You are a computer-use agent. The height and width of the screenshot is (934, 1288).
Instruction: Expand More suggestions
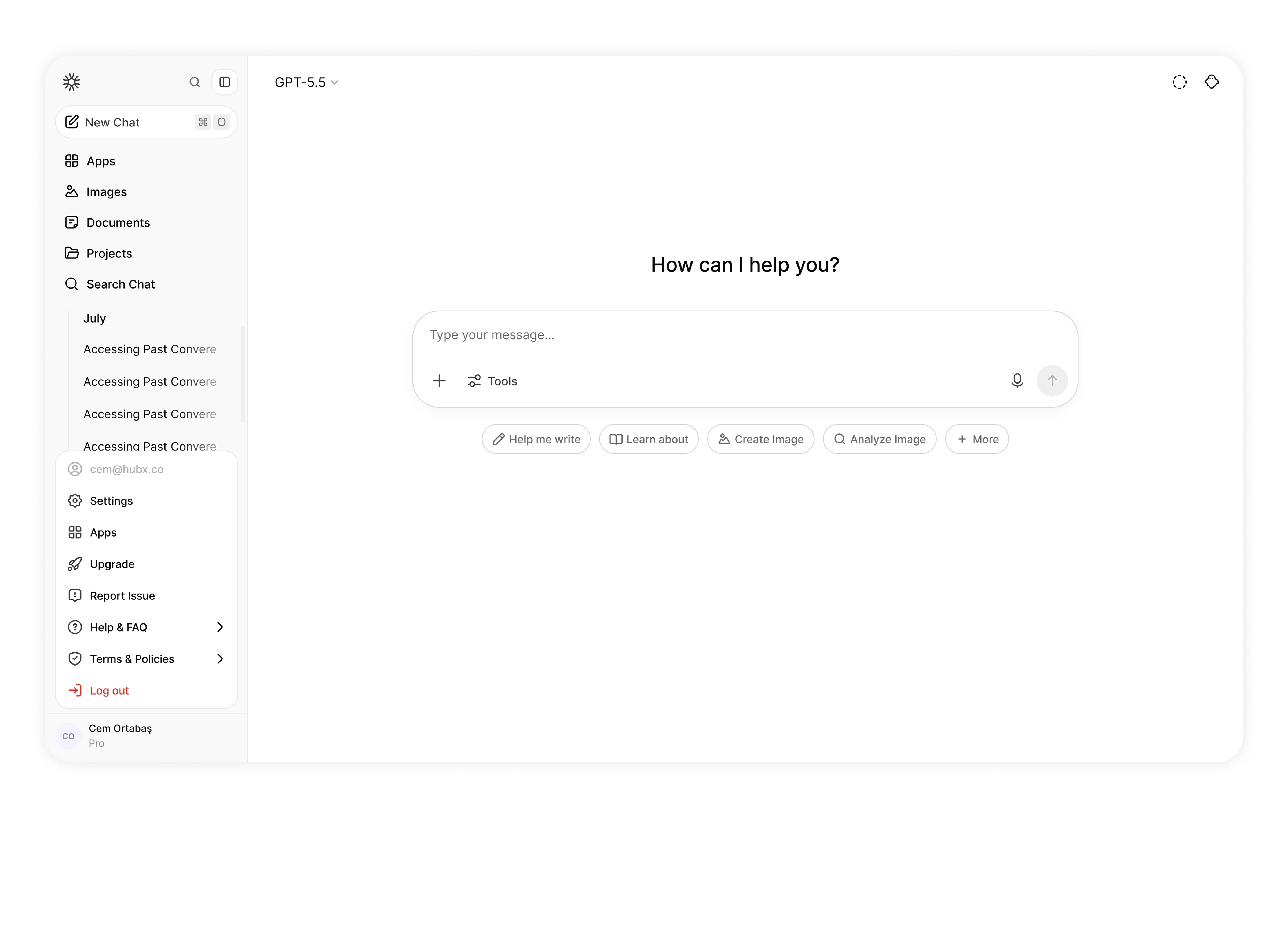(x=977, y=439)
